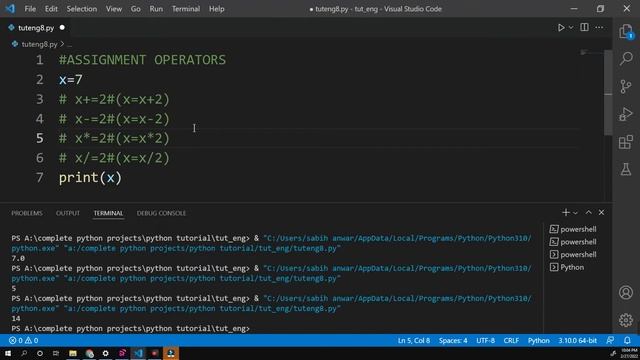The width and height of the screenshot is (640, 360).
Task: Change indentation via Spaces: 4
Action: [453, 340]
